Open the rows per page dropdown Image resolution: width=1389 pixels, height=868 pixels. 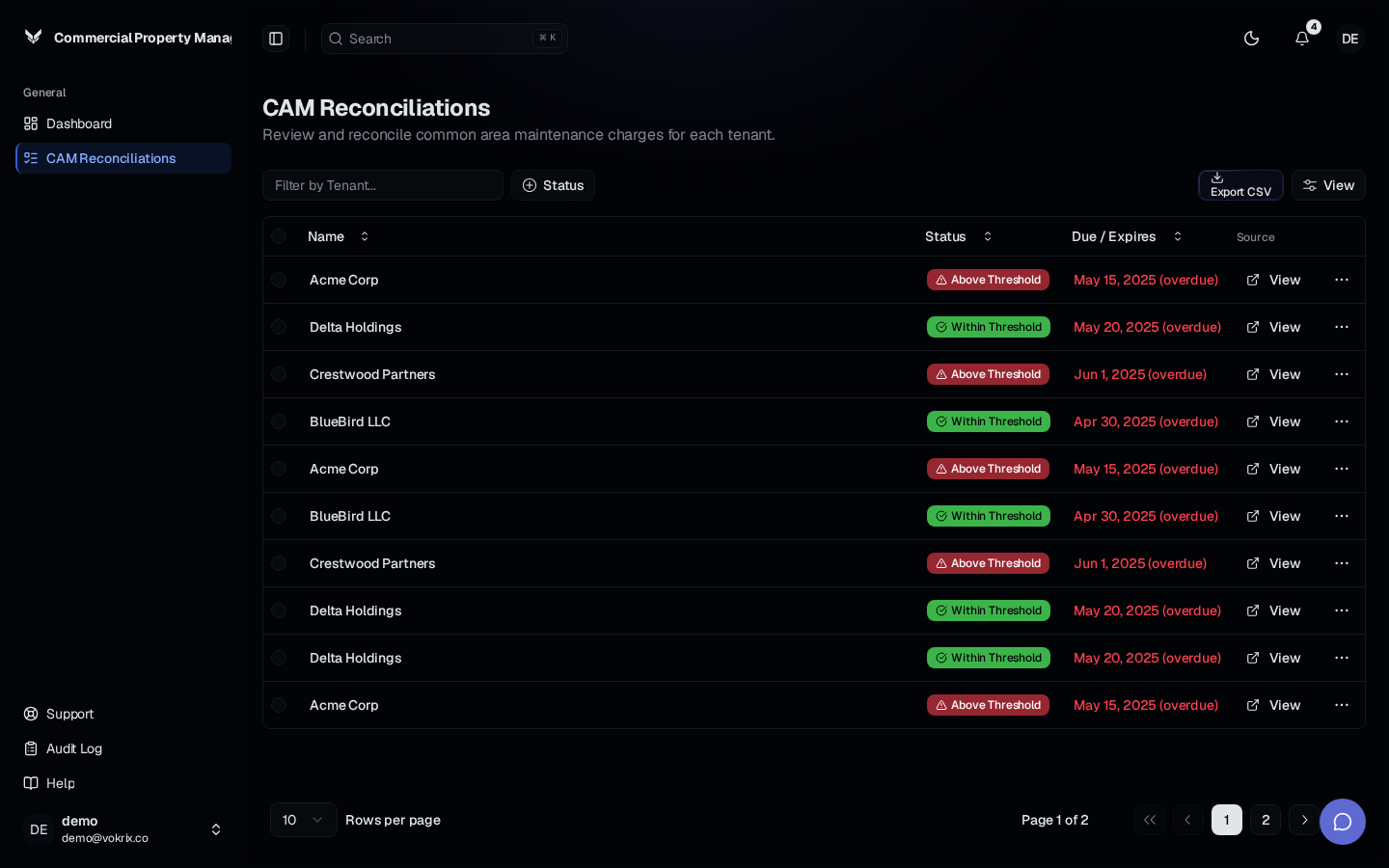coord(304,820)
